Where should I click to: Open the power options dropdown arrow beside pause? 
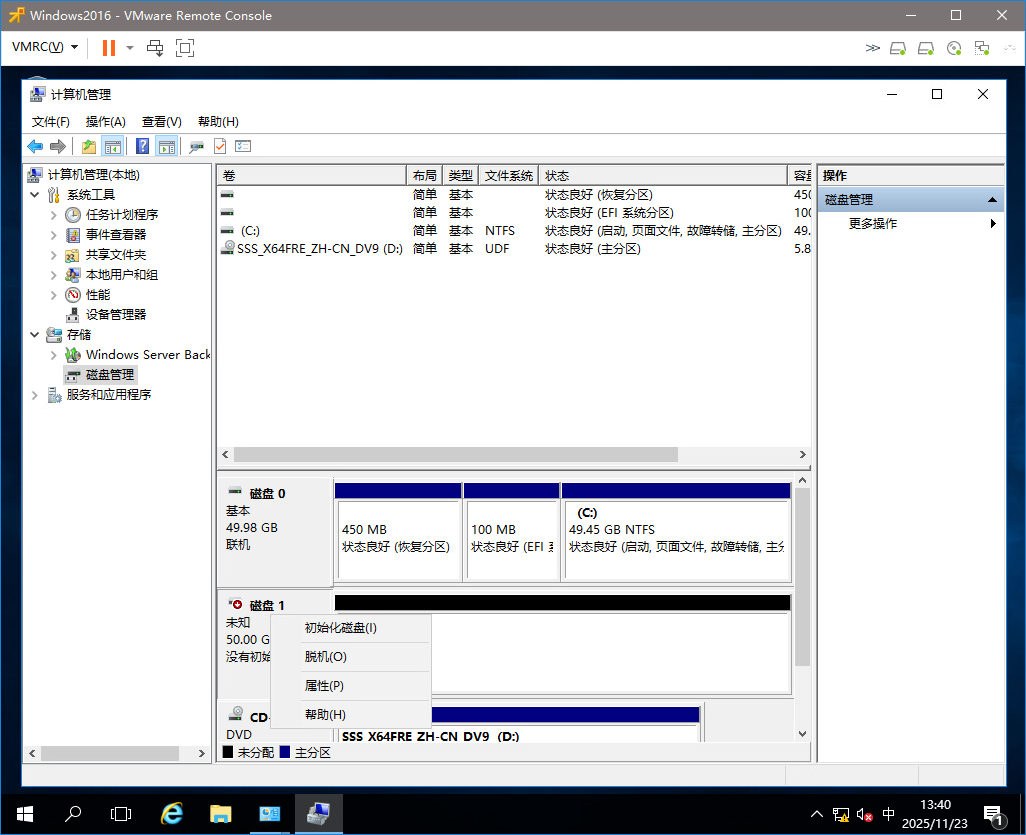(130, 48)
